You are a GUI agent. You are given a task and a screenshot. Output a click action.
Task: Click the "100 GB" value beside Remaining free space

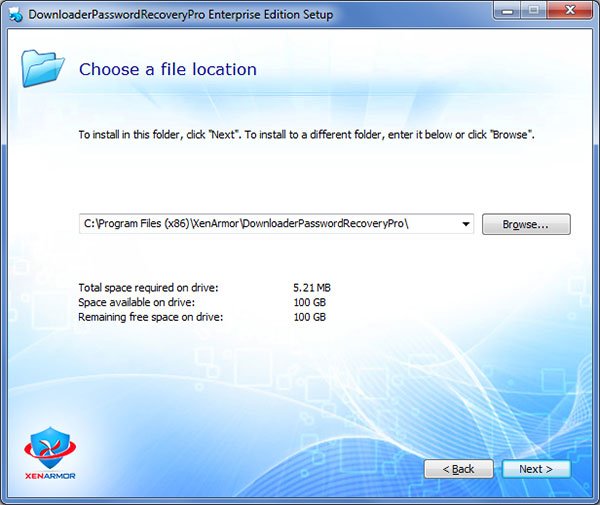point(310,317)
